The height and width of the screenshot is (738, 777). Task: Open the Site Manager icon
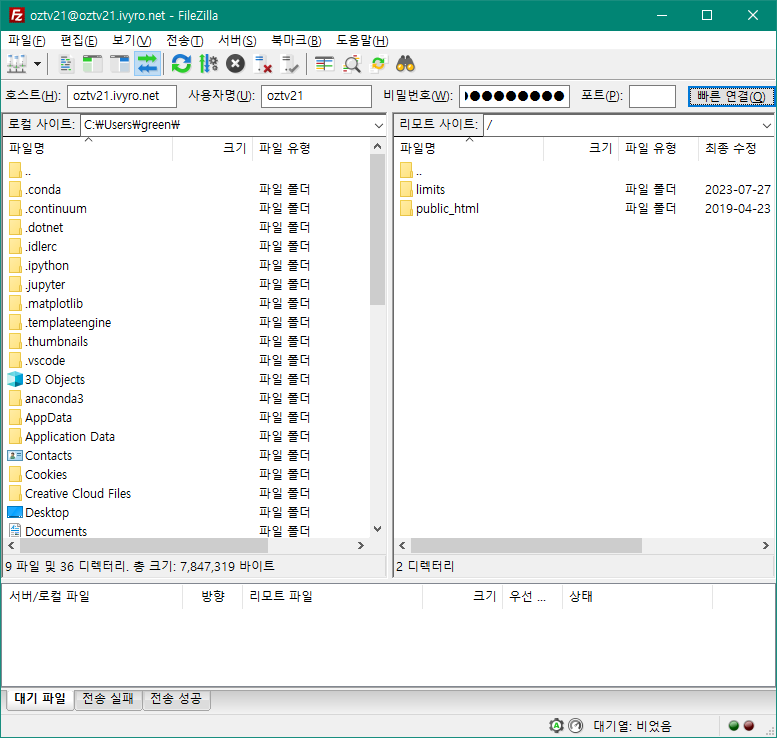pyautogui.click(x=17, y=64)
